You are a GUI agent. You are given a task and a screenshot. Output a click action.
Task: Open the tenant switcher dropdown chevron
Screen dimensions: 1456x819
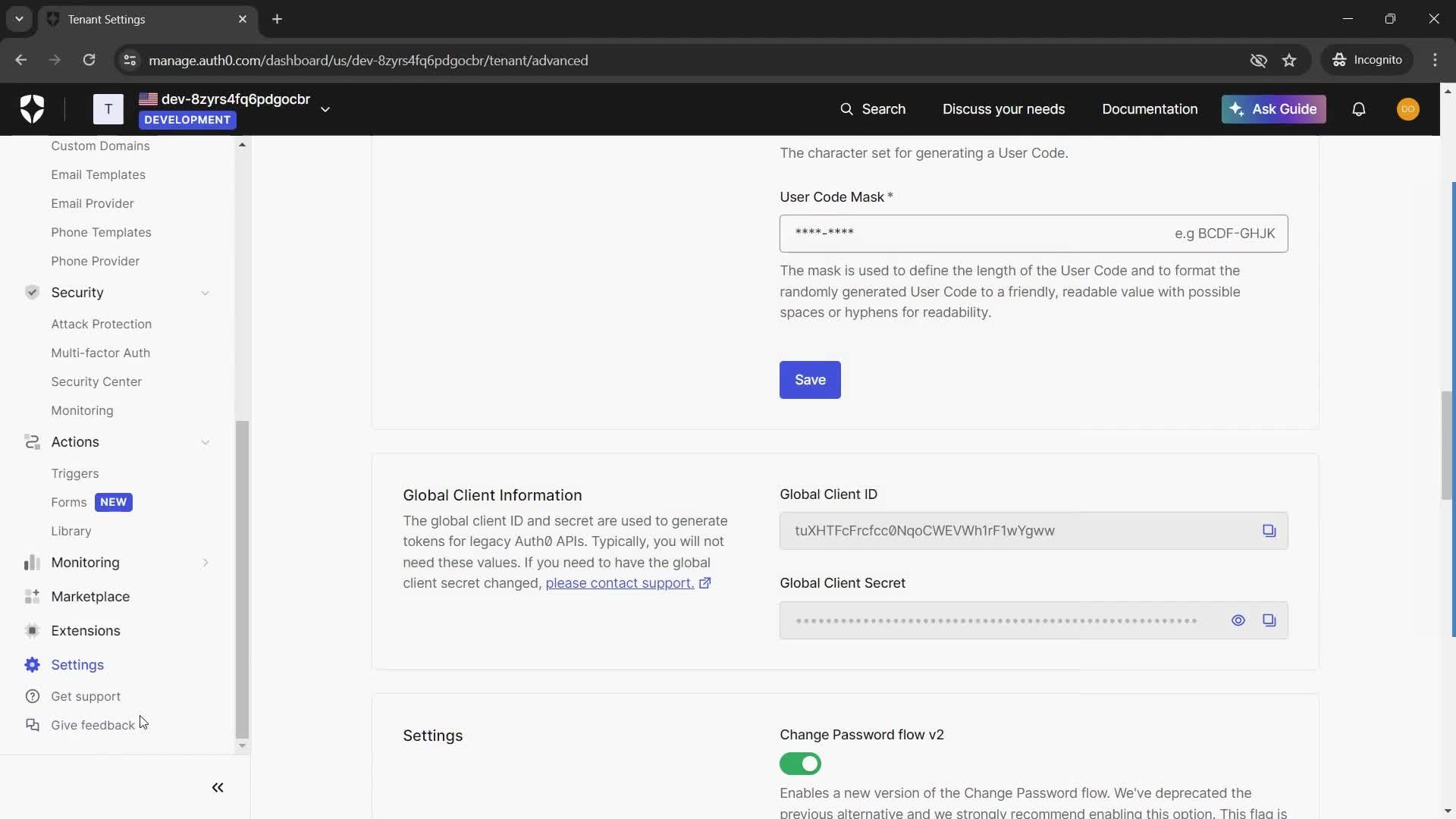325,109
